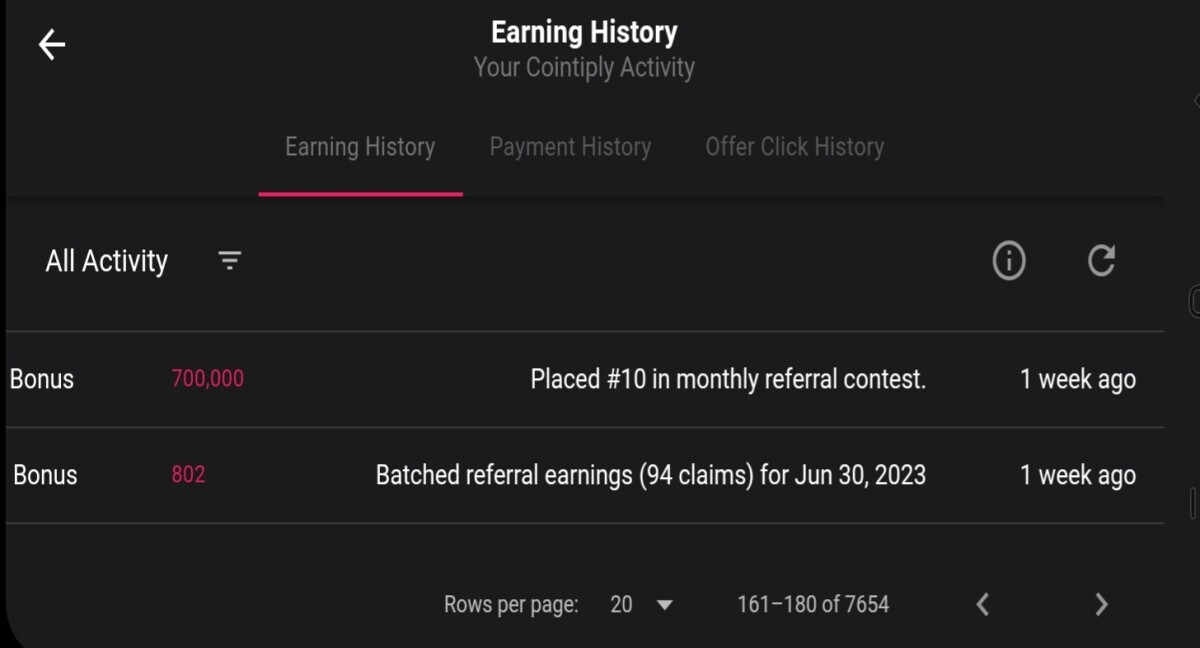
Task: Open the All Activity filter selector
Action: click(x=107, y=261)
